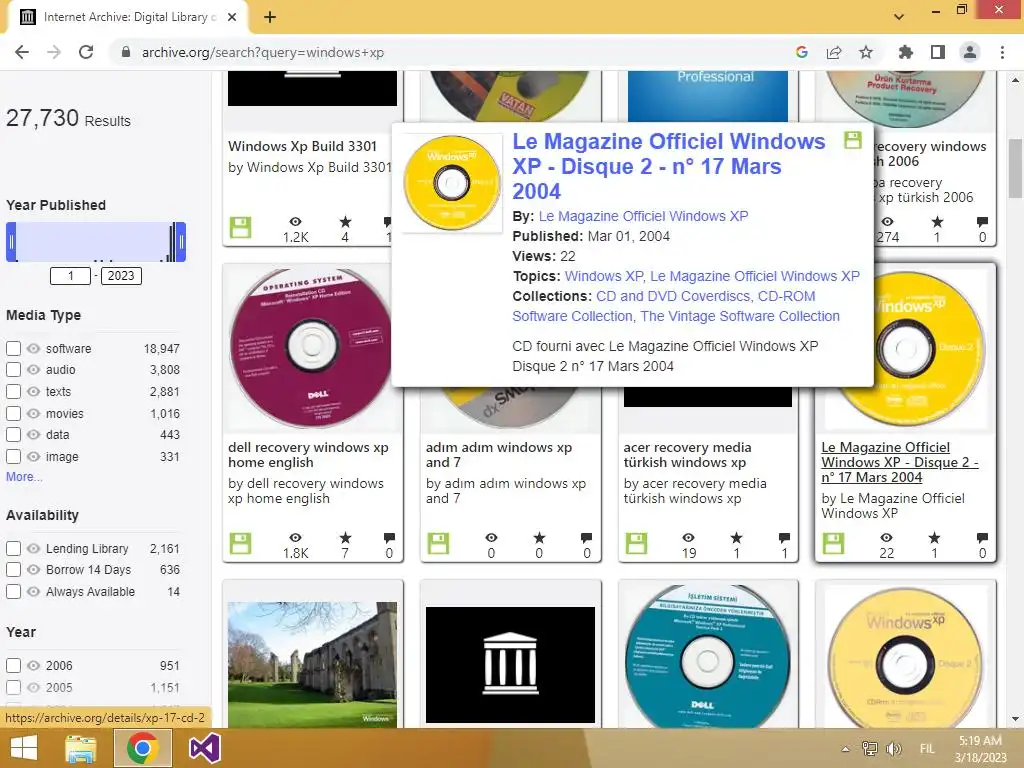Toggle the eye icon next to Always Available
This screenshot has width=1024, height=768.
[33, 592]
